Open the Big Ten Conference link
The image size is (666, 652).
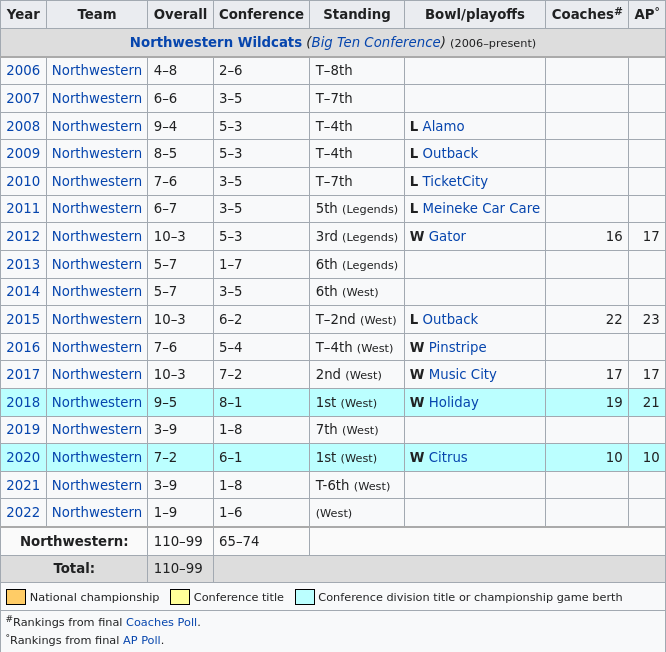pos(375,42)
